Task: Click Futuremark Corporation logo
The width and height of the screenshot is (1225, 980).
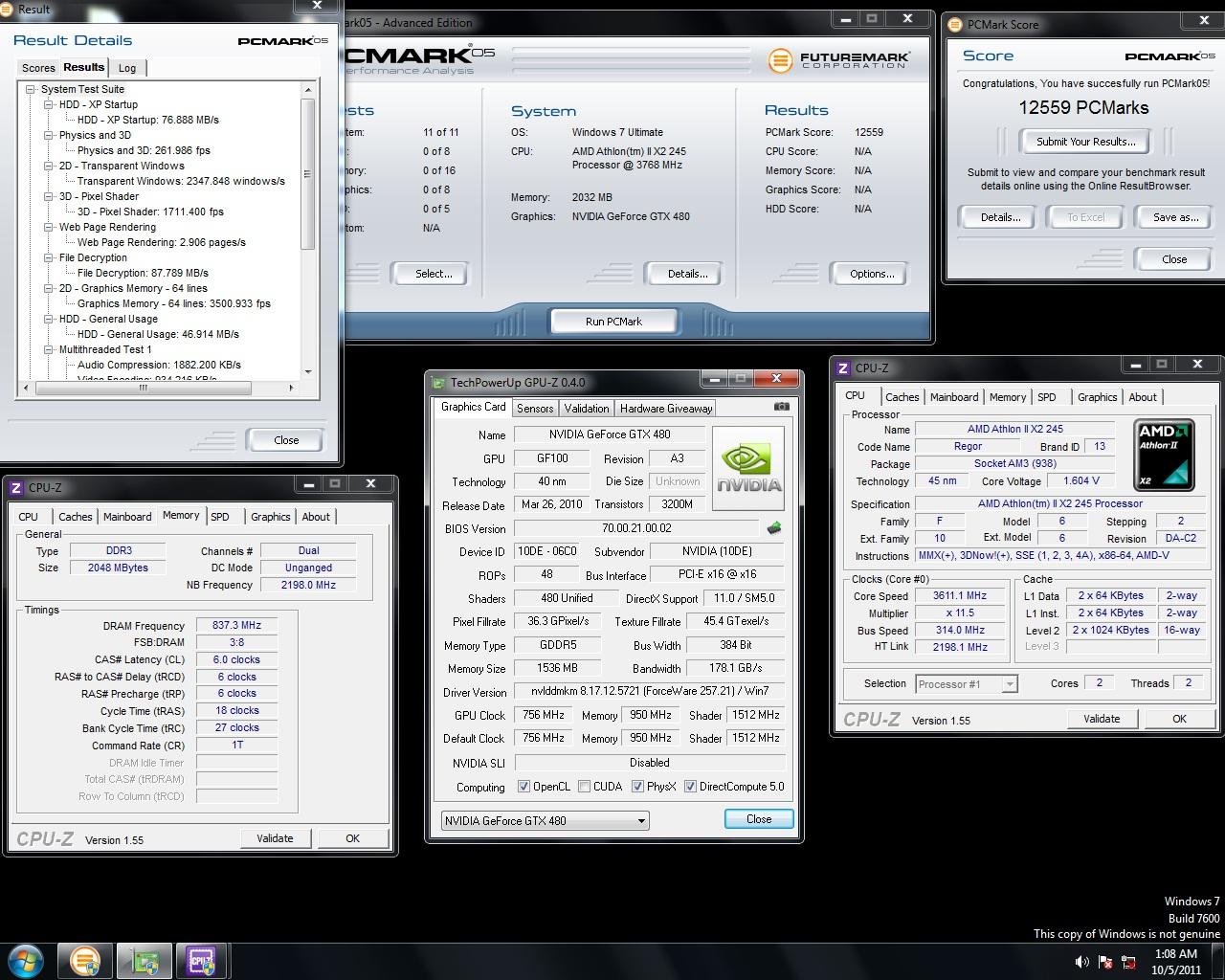Action: [838, 60]
